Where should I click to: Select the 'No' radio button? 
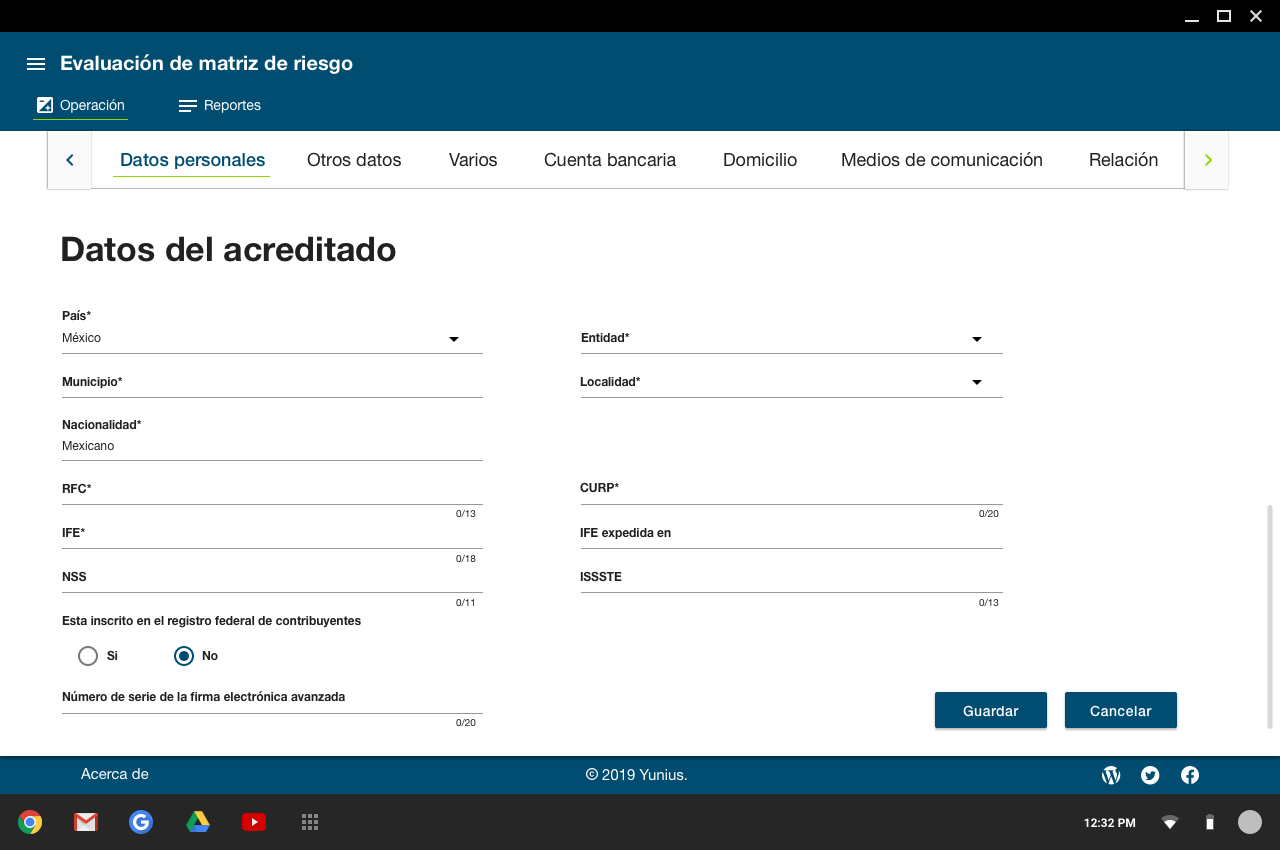pos(184,656)
